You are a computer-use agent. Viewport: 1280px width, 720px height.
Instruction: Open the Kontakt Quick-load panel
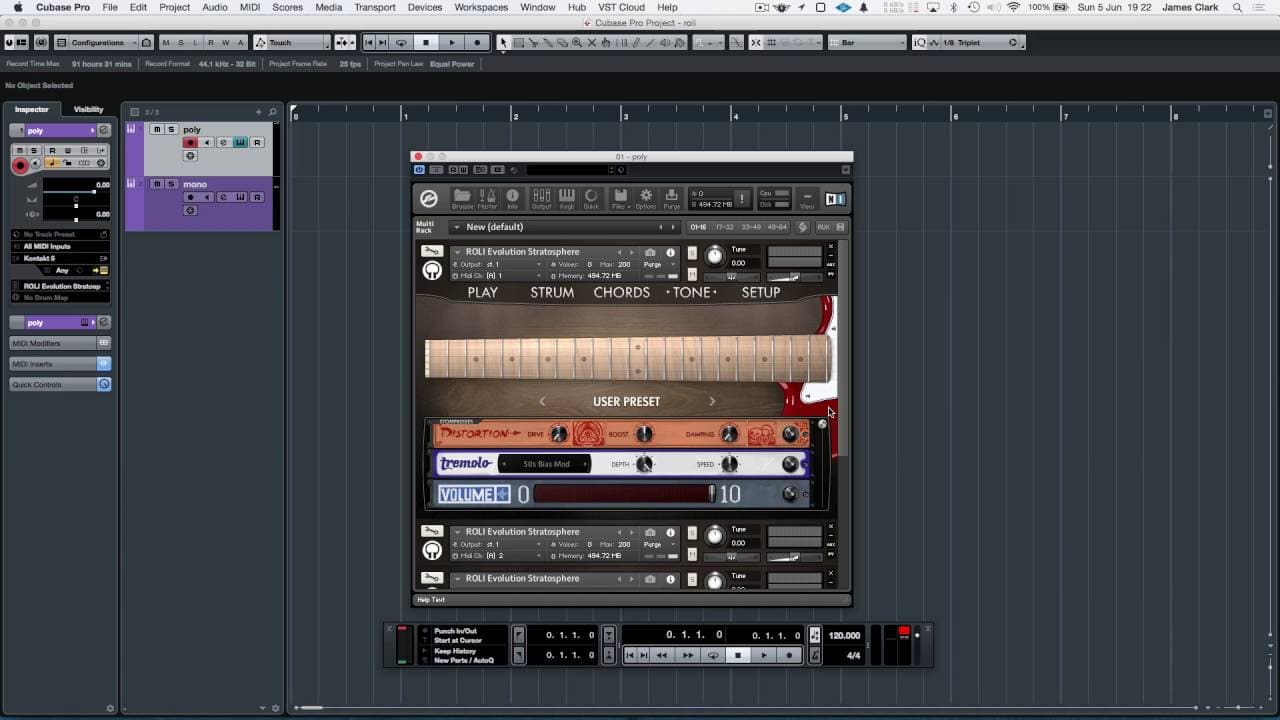tap(591, 198)
